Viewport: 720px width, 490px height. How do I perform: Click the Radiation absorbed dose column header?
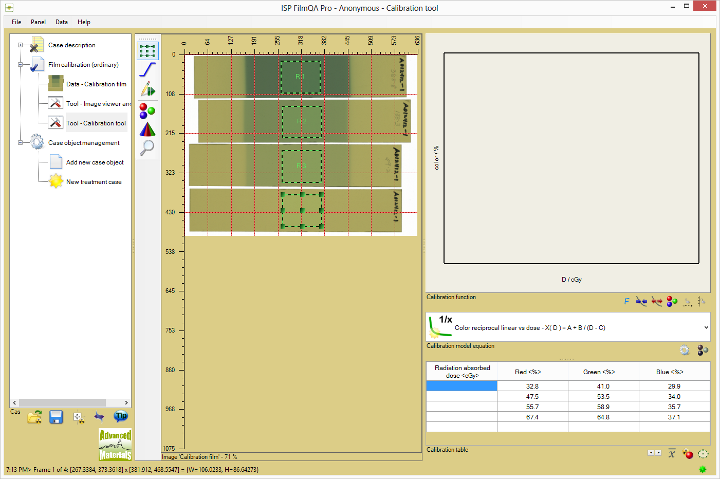coord(461,372)
